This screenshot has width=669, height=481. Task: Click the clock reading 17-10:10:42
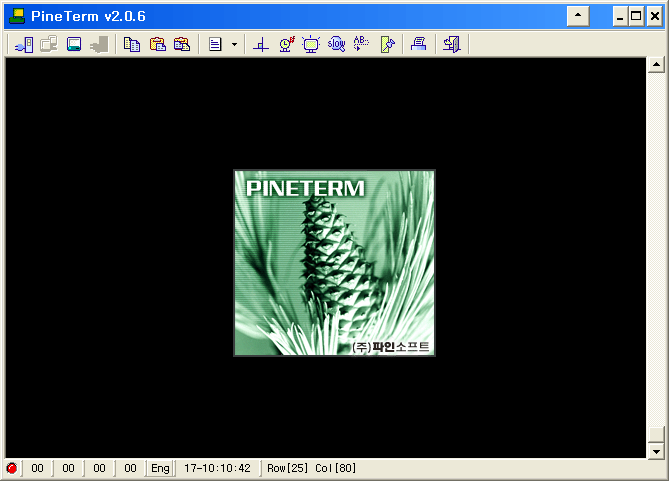click(x=217, y=468)
